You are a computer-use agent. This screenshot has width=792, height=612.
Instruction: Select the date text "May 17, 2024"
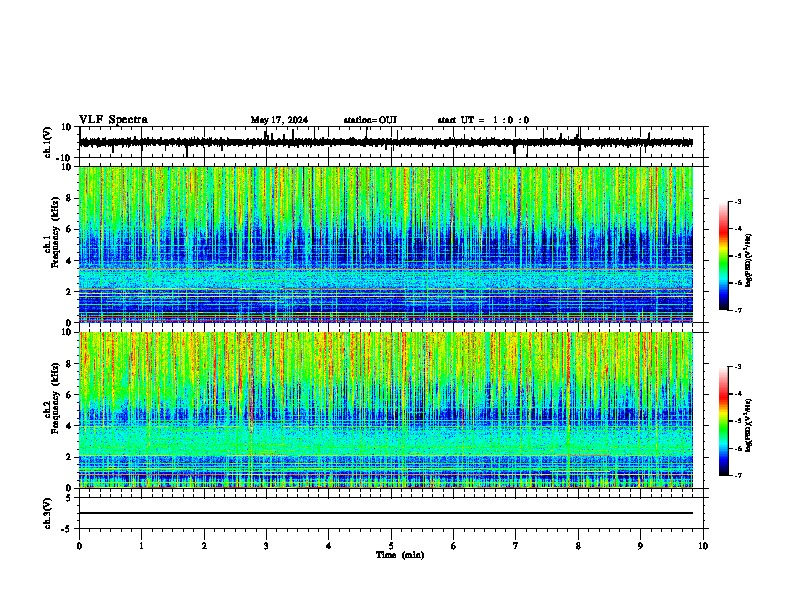point(279,120)
